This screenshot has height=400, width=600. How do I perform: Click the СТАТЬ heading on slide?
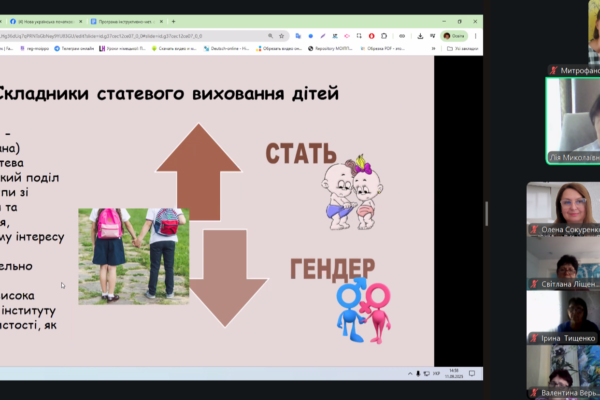pos(301,154)
